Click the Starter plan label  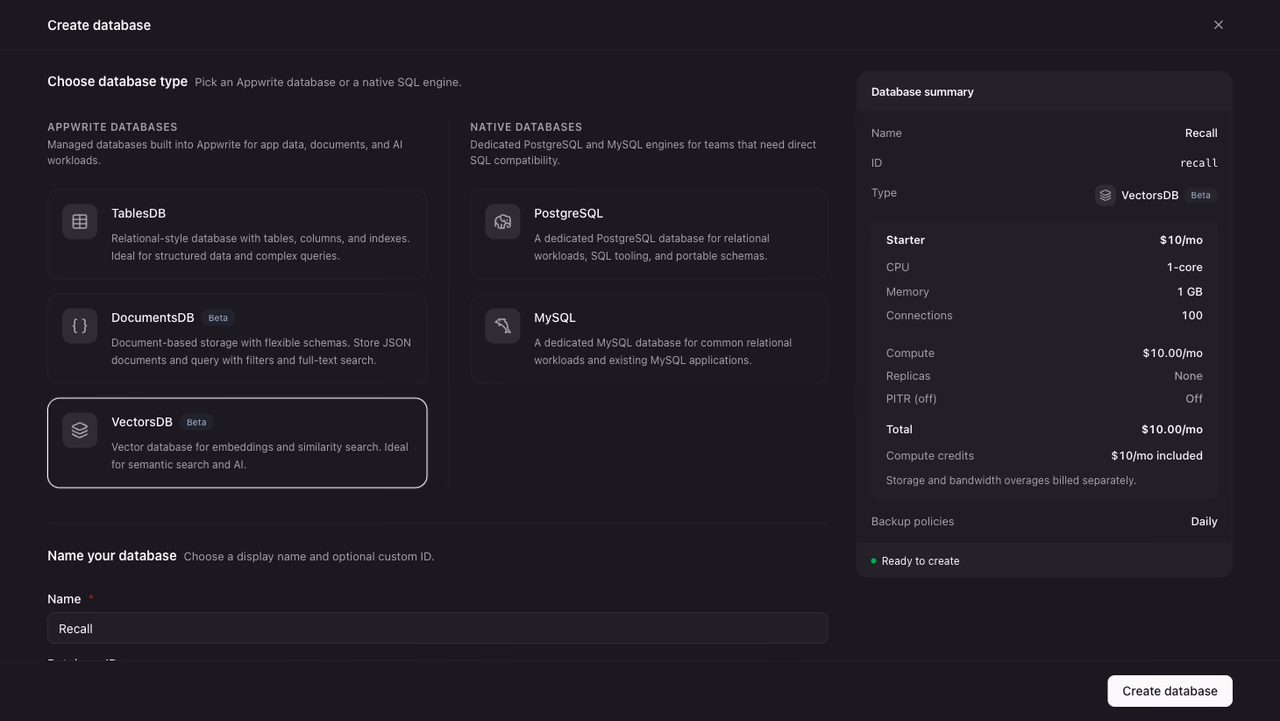tap(905, 240)
